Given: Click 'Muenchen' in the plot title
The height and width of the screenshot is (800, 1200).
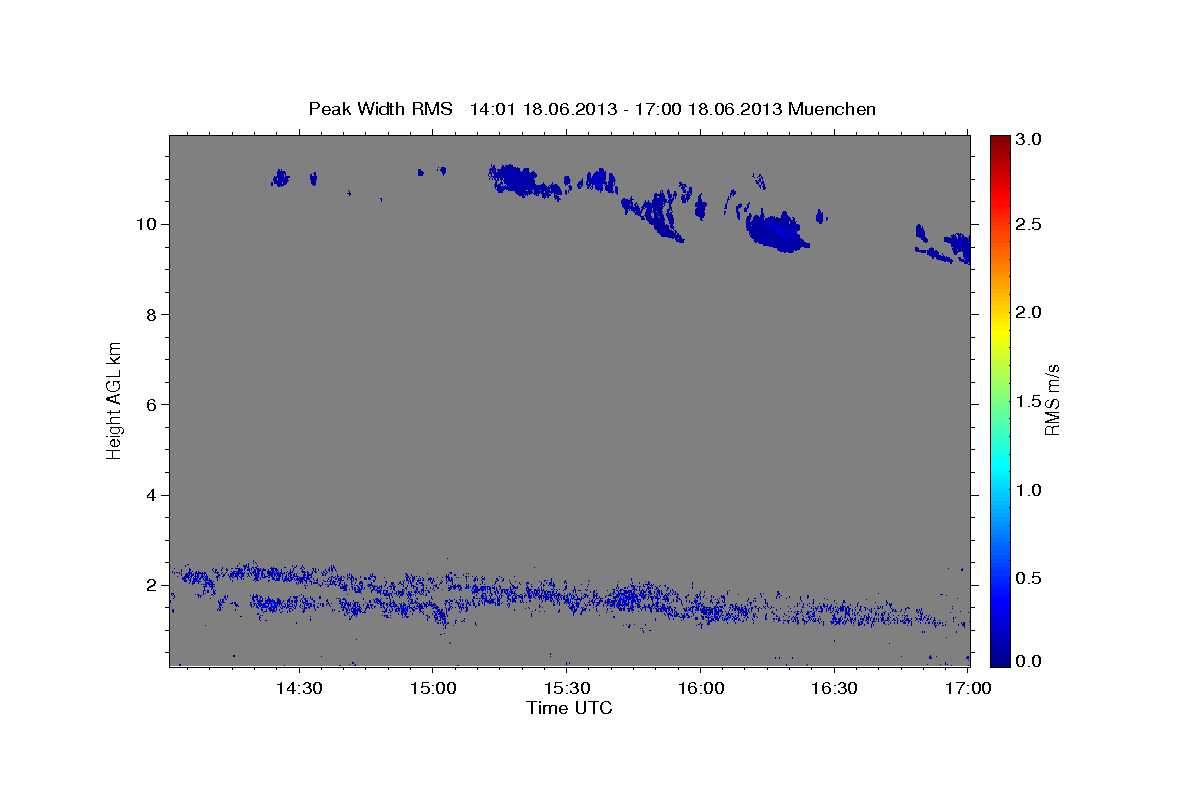Looking at the screenshot, I should 832,109.
